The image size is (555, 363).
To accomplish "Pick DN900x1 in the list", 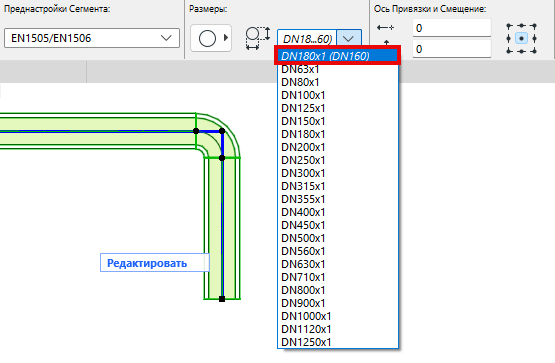I will tap(338, 303).
